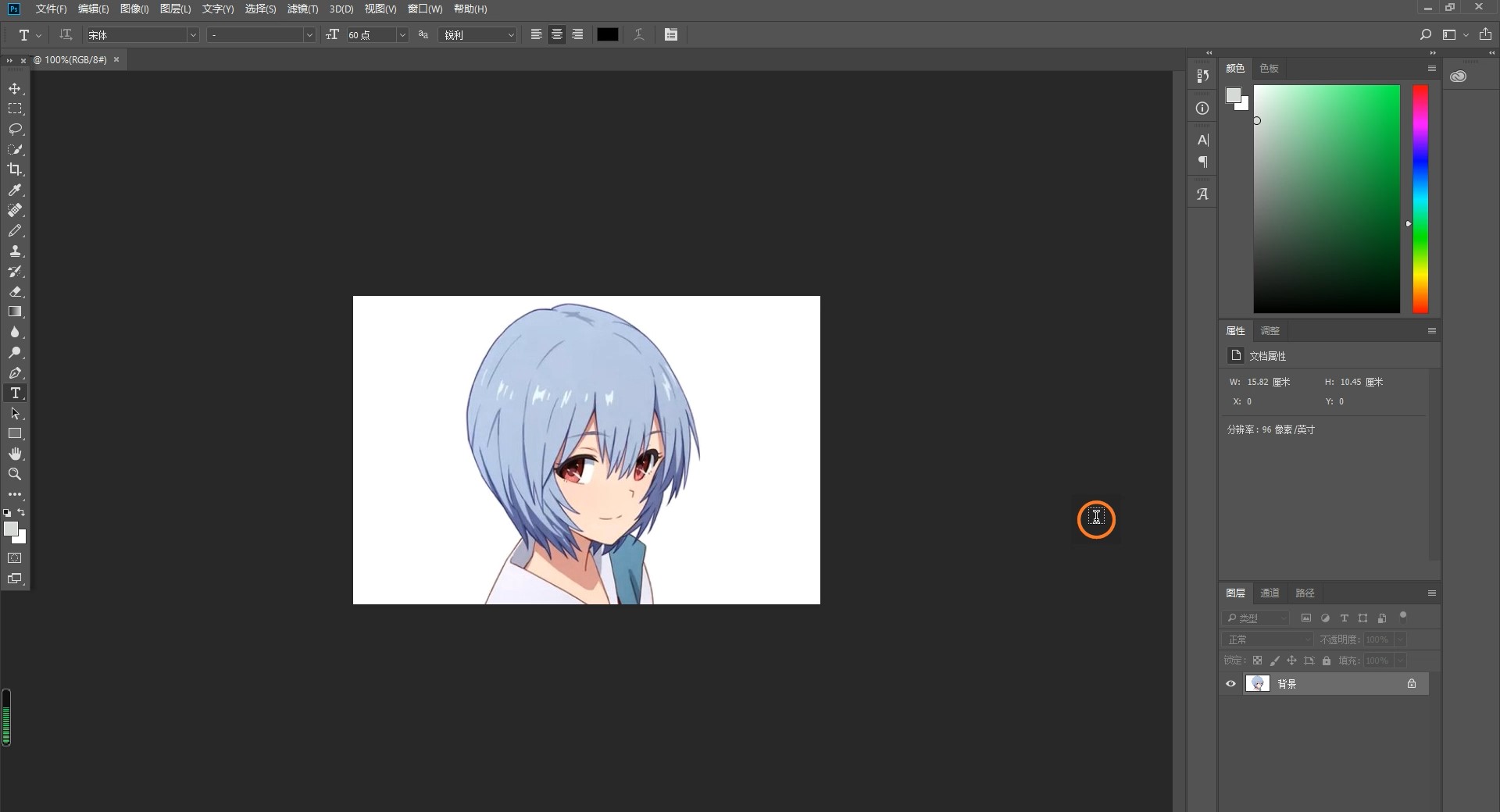Image resolution: width=1500 pixels, height=812 pixels.
Task: Toggle the character and paragraph panels button
Action: pos(670,34)
